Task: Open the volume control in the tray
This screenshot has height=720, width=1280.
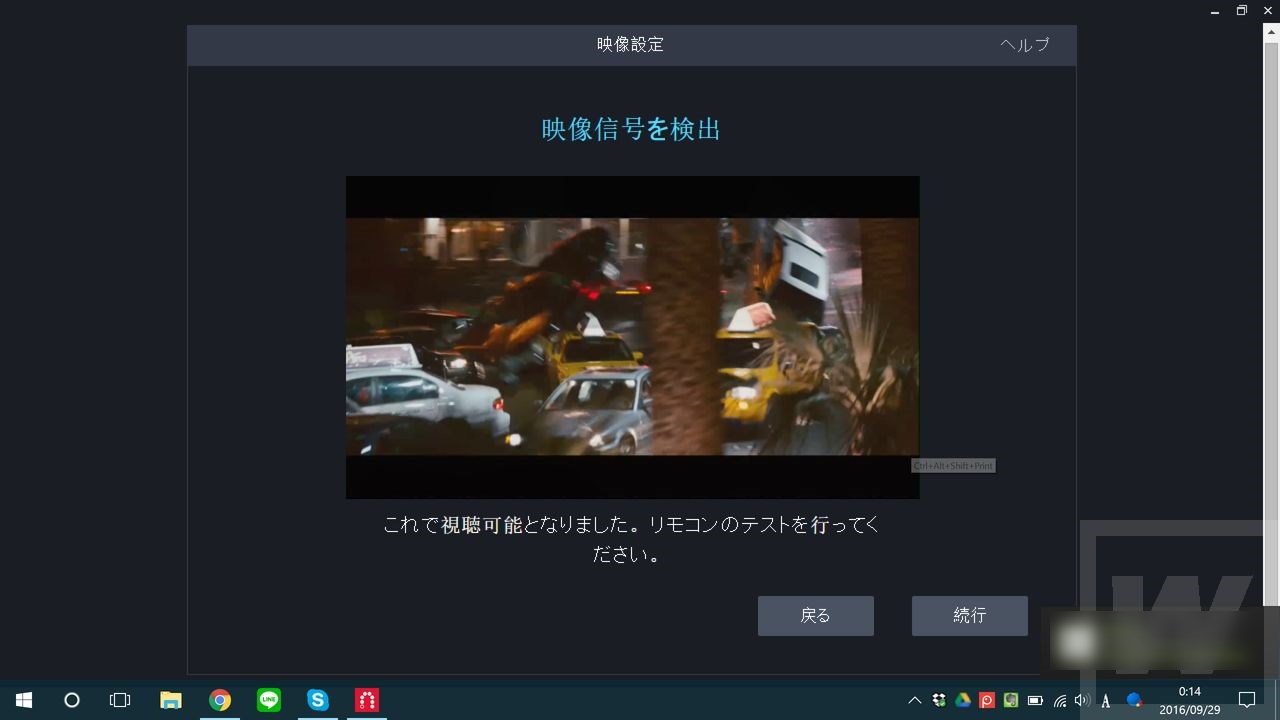Action: click(x=1082, y=700)
